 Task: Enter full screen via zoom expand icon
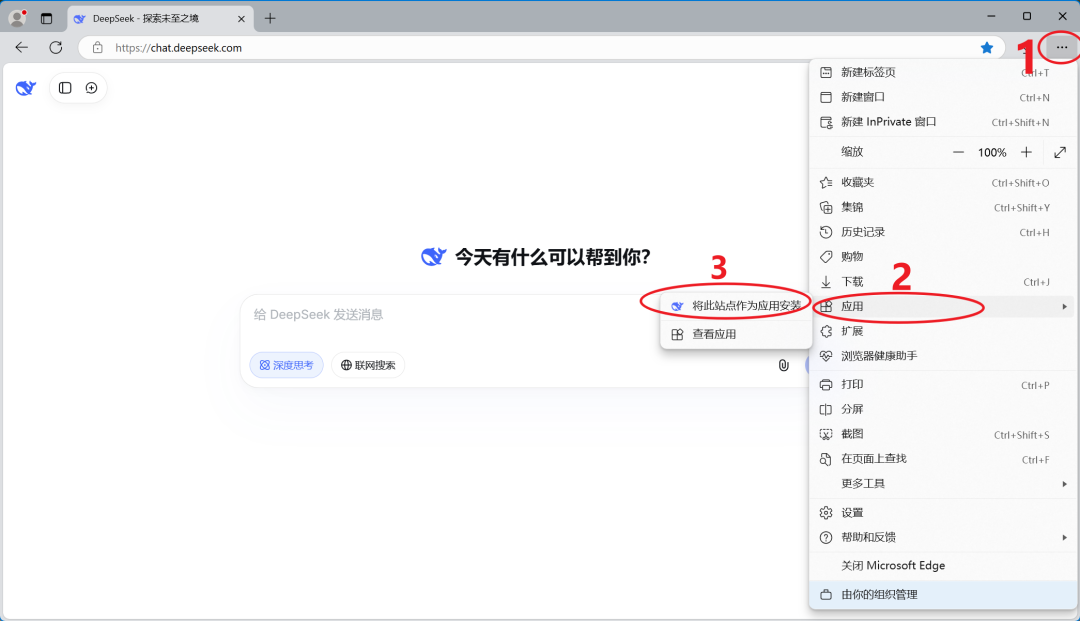click(x=1060, y=152)
